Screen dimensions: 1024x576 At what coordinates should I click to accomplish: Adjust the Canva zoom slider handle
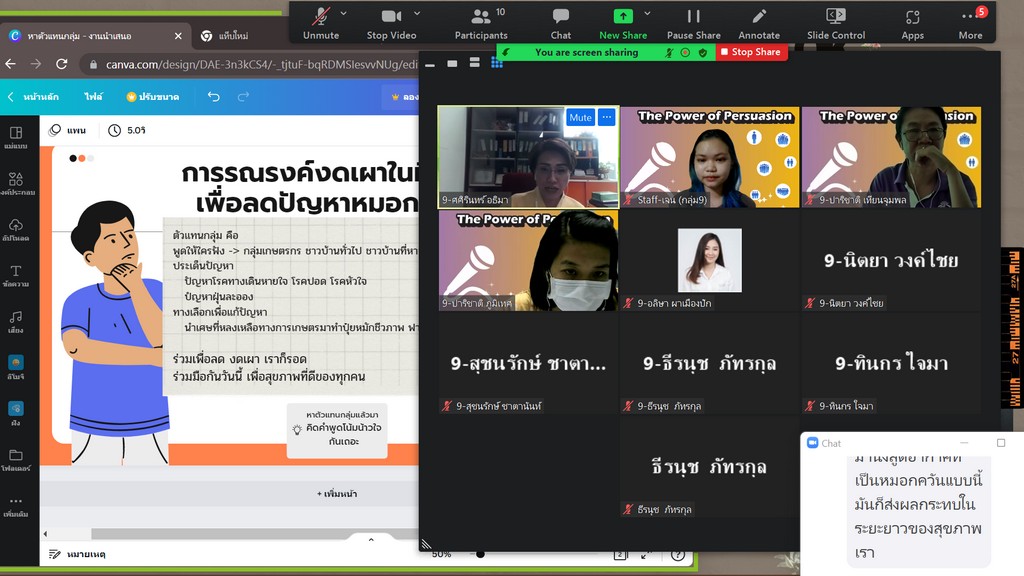[x=480, y=554]
